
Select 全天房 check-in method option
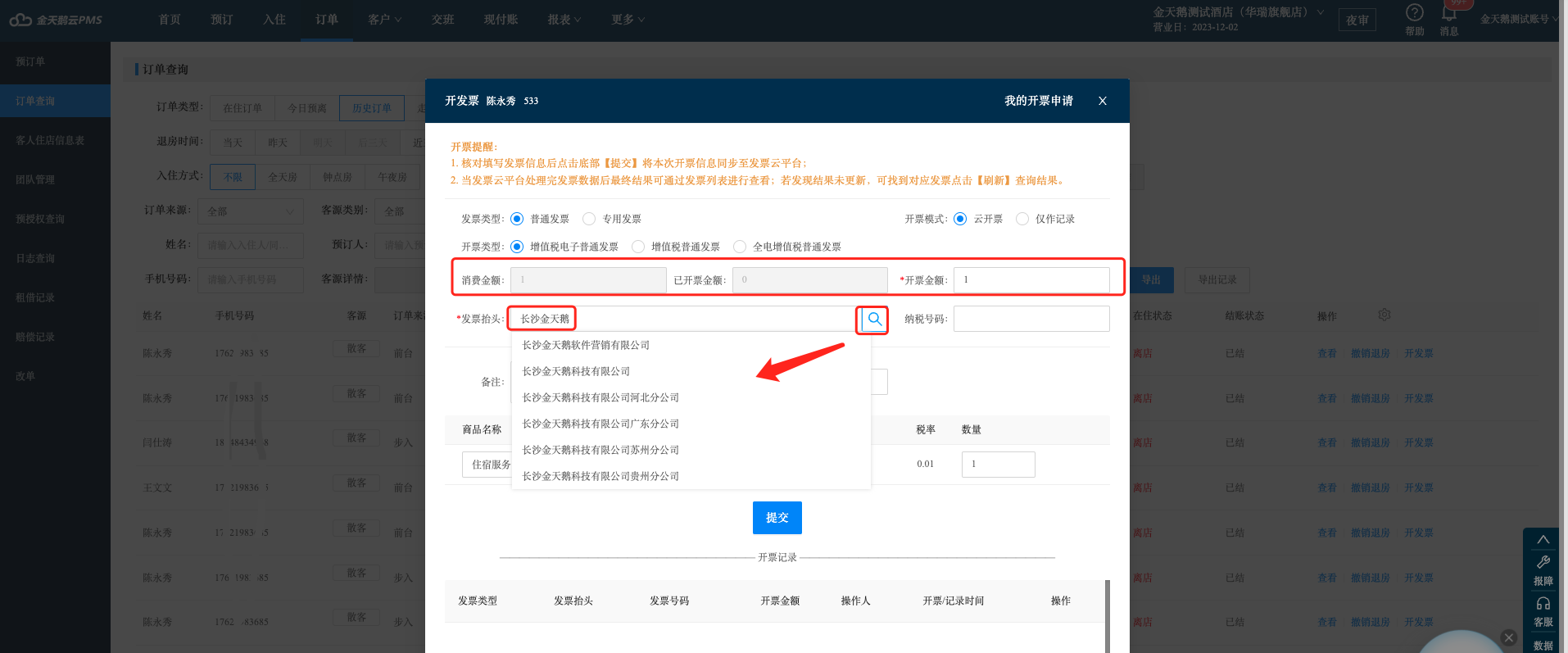pos(283,177)
